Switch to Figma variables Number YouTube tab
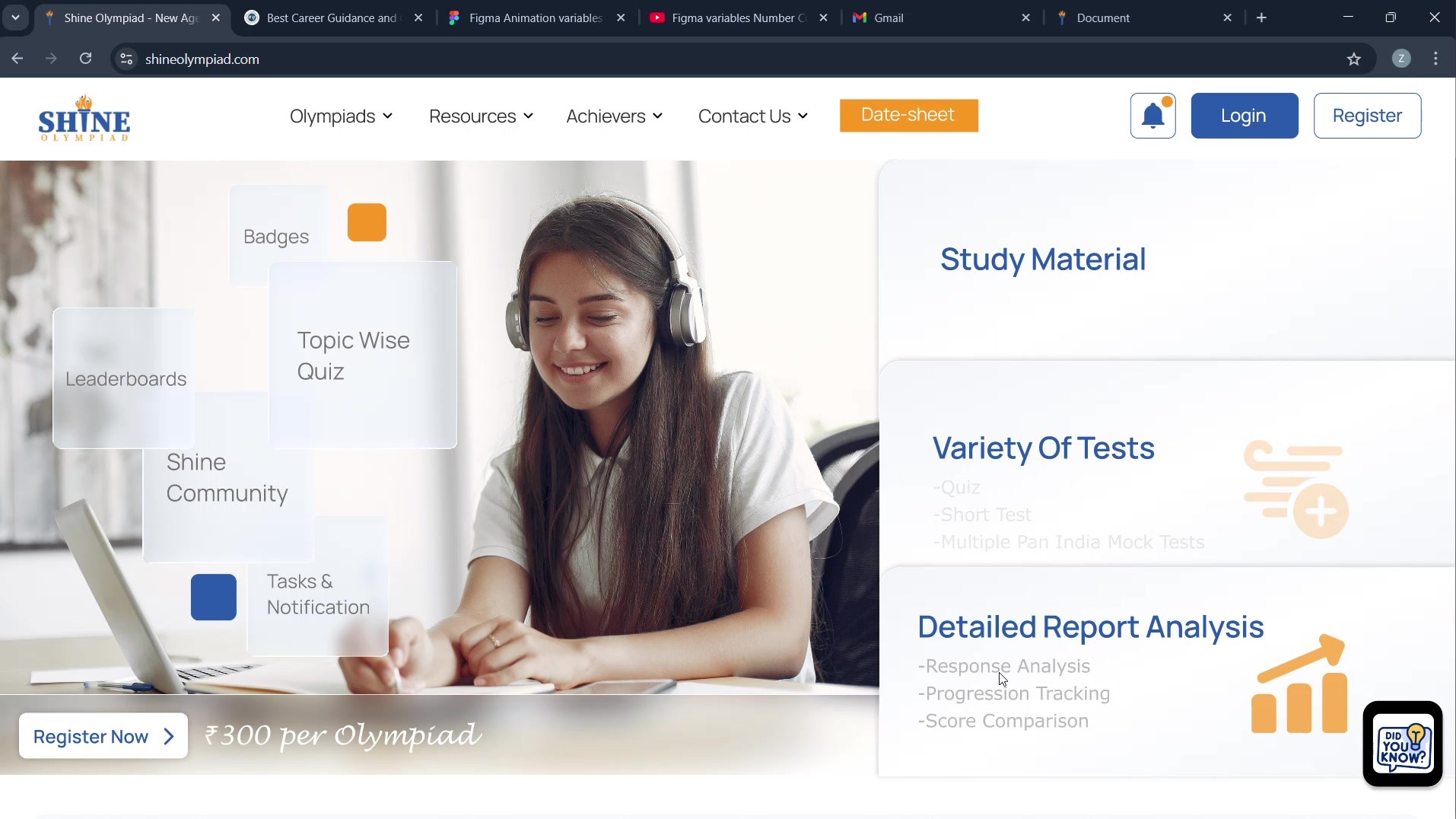 pos(738,18)
